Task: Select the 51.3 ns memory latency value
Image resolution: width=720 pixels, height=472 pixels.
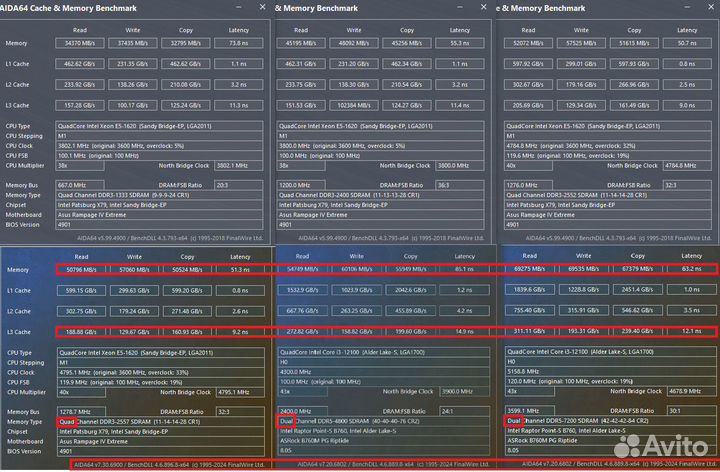Action: tap(240, 270)
